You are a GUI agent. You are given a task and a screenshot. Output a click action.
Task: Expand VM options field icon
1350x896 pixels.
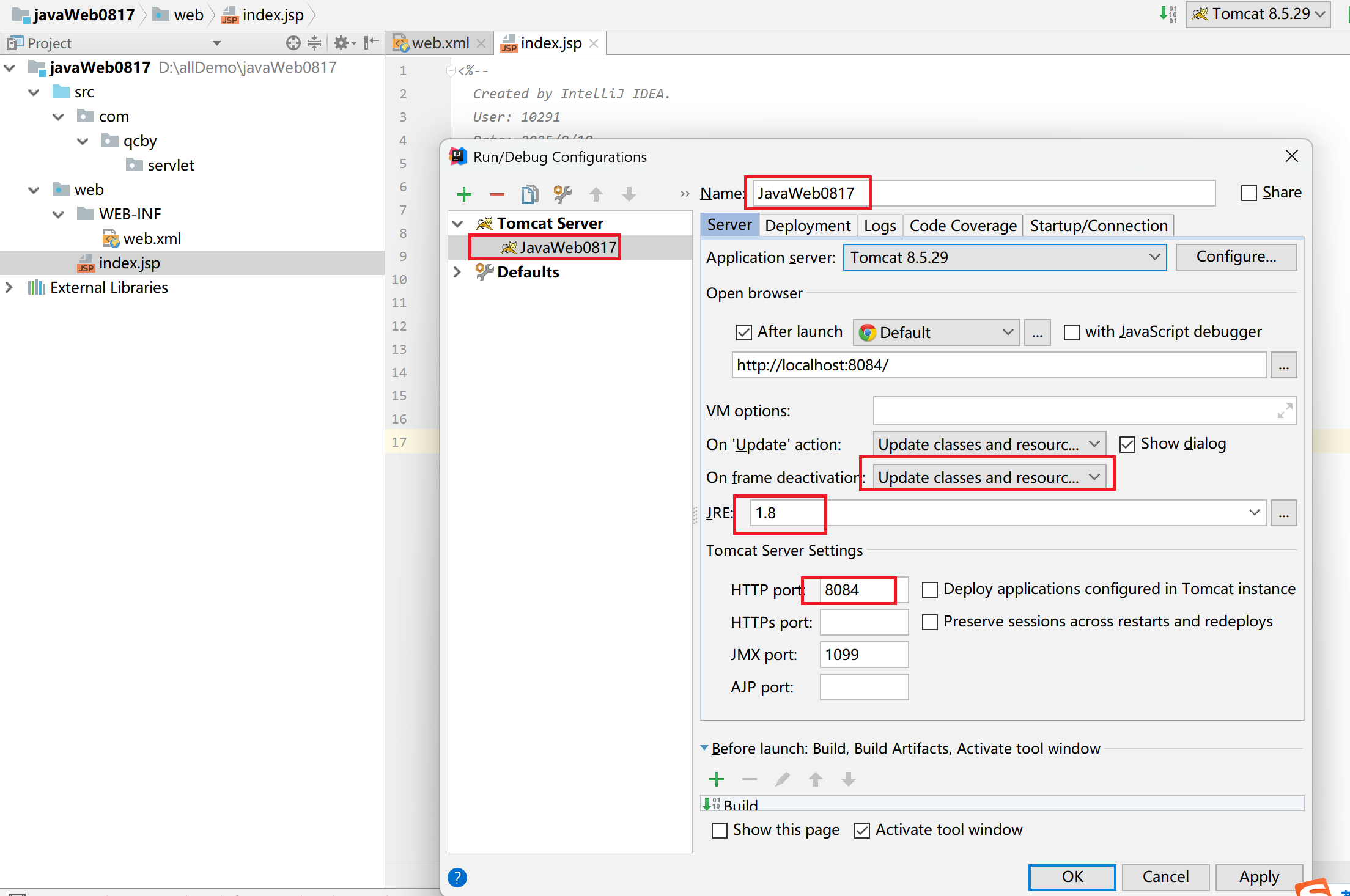pos(1285,411)
